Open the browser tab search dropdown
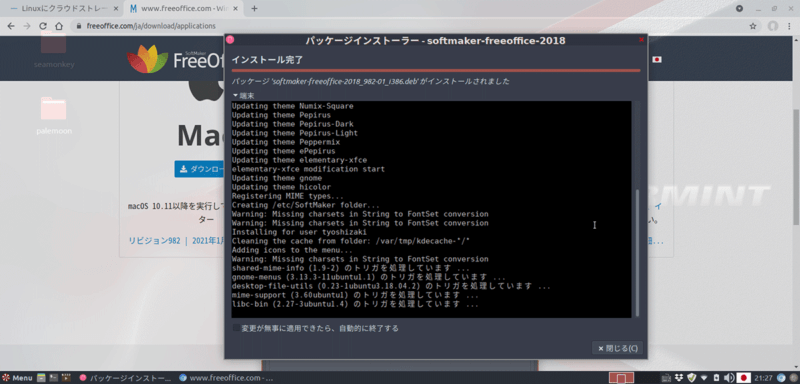This screenshot has width=800, height=384. pyautogui.click(x=739, y=9)
